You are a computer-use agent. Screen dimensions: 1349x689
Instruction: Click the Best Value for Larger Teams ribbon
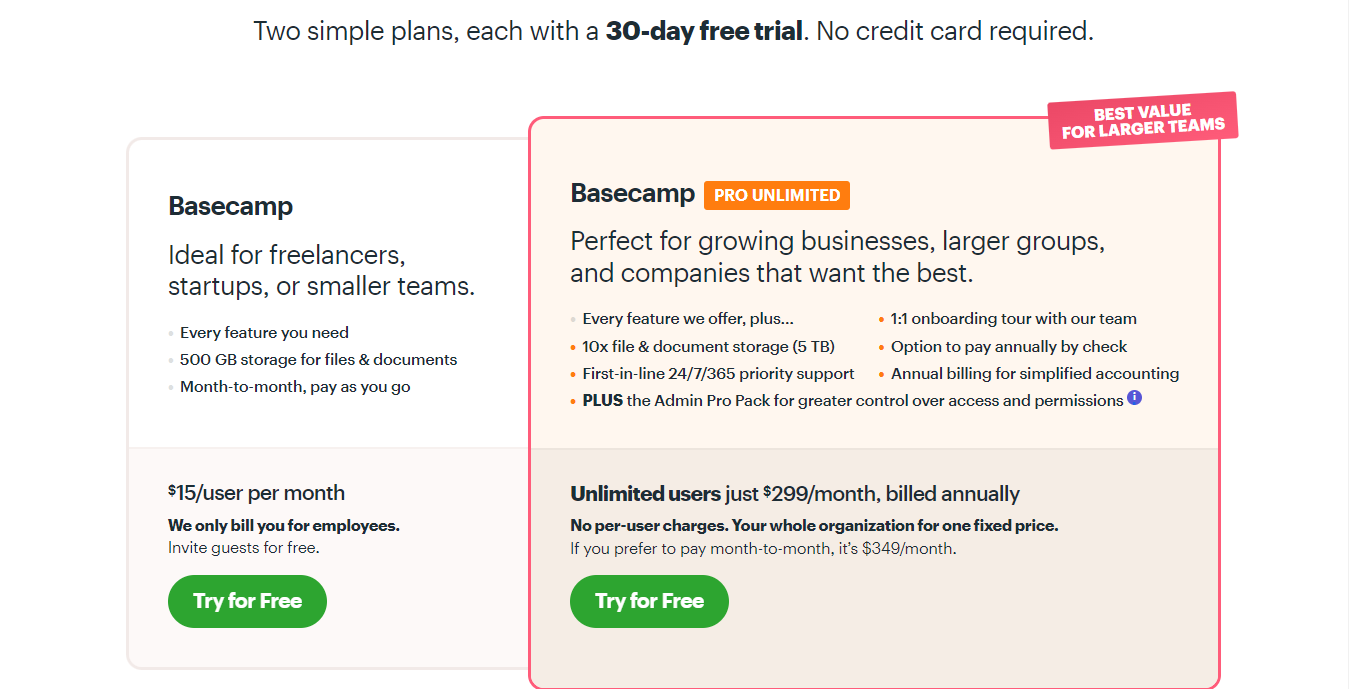click(x=1143, y=121)
